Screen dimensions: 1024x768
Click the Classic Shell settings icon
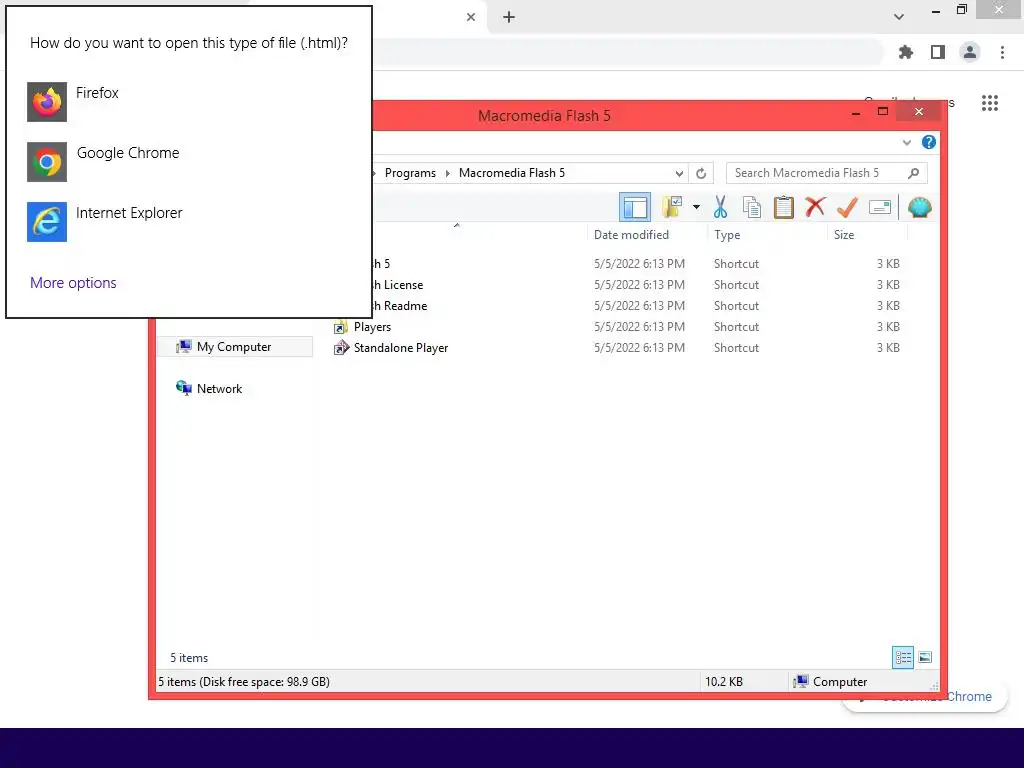[920, 207]
